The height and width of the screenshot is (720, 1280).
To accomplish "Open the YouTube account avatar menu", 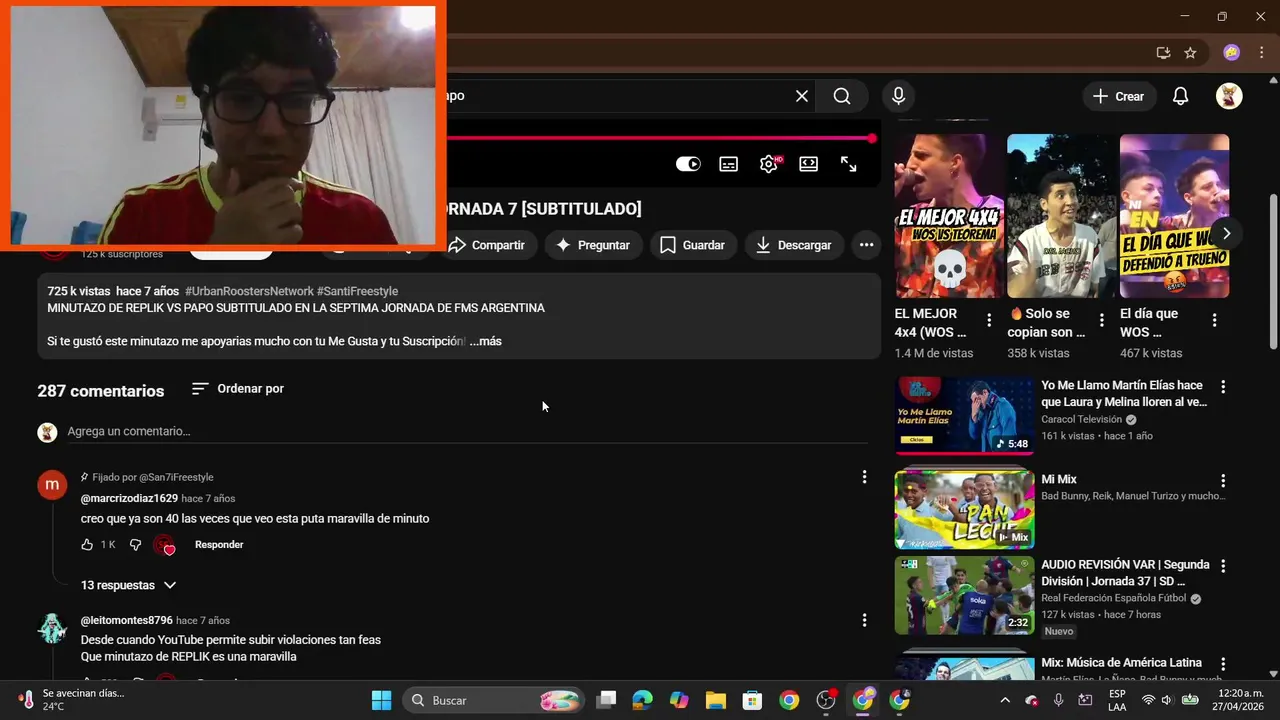I will coord(1229,96).
